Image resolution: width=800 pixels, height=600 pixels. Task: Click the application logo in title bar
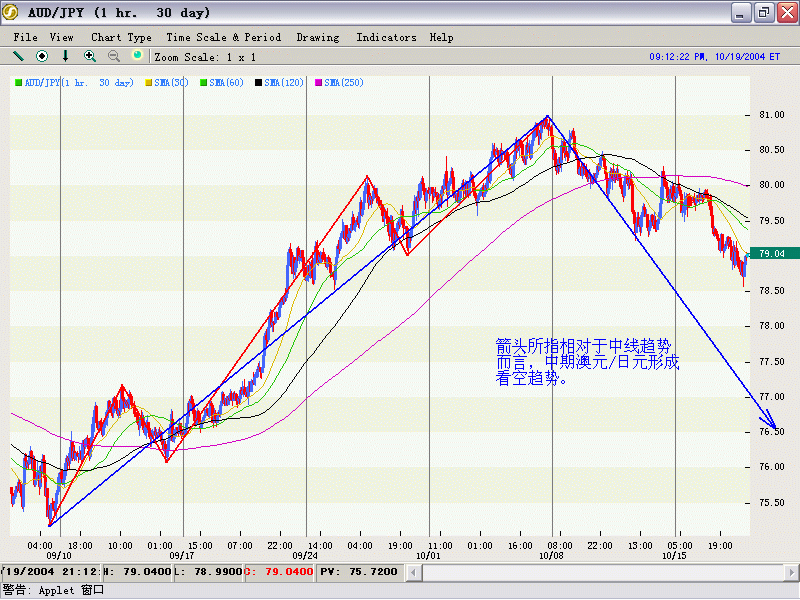coord(12,13)
